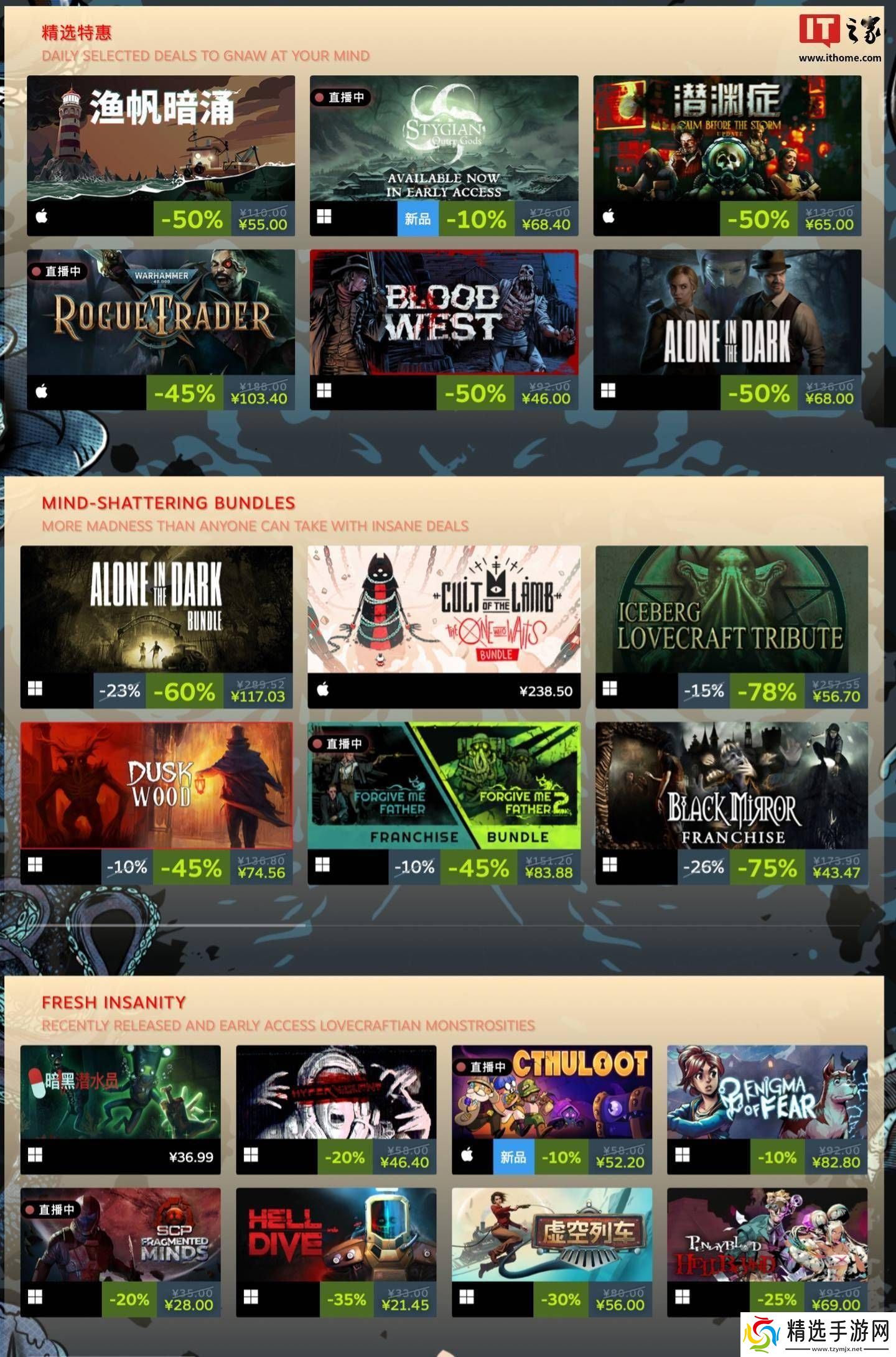The width and height of the screenshot is (896, 1357).
Task: Click the Apple icon under Cthuloot
Action: click(x=467, y=1155)
